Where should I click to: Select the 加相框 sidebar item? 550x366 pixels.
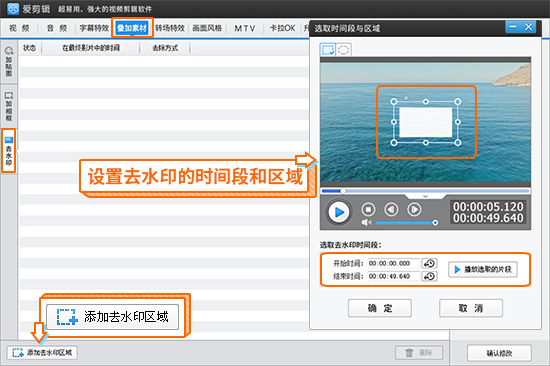[9, 106]
